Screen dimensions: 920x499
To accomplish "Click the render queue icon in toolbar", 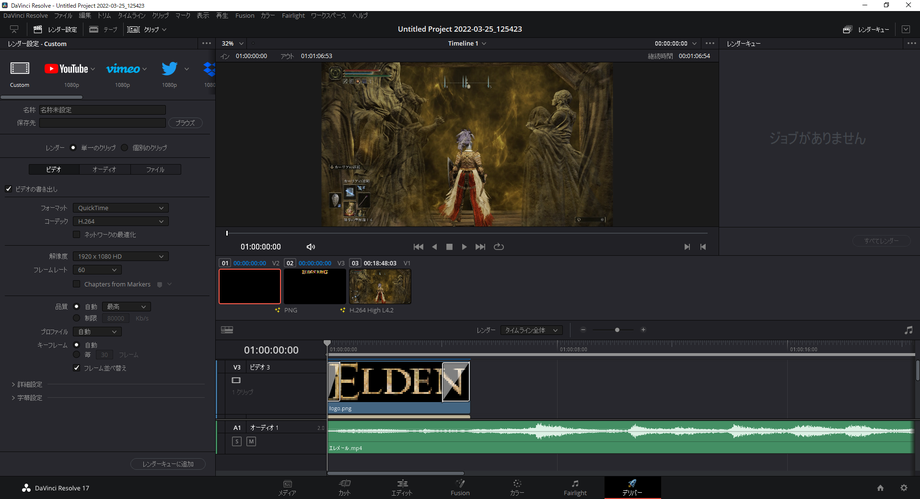I will coord(847,29).
